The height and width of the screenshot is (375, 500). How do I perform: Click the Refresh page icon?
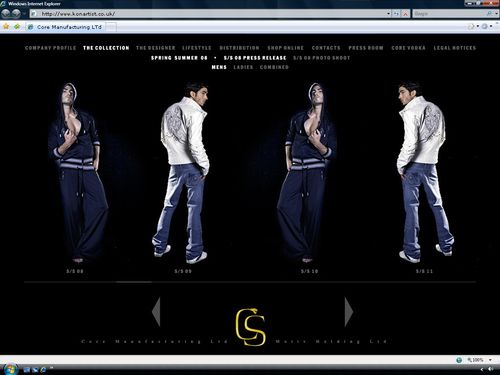click(396, 14)
